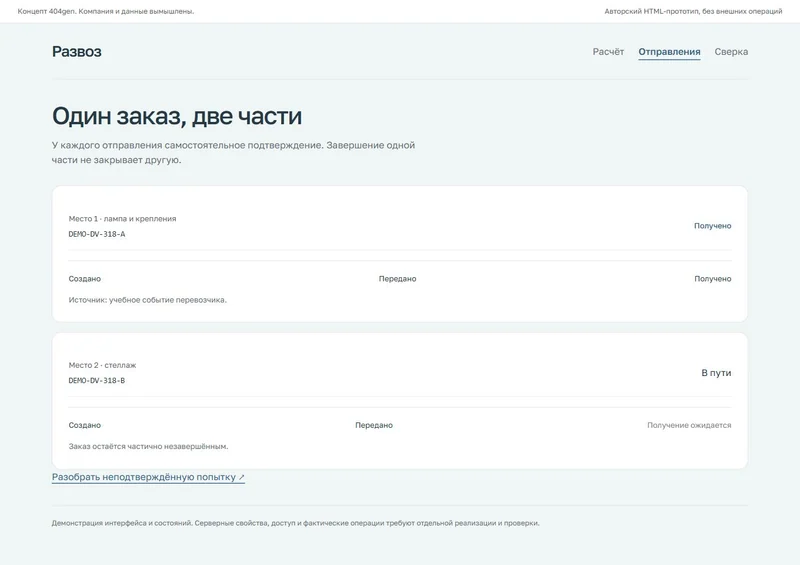Click the subtitle about самостоятельное подтверждение
This screenshot has height=565, width=800.
(233, 153)
